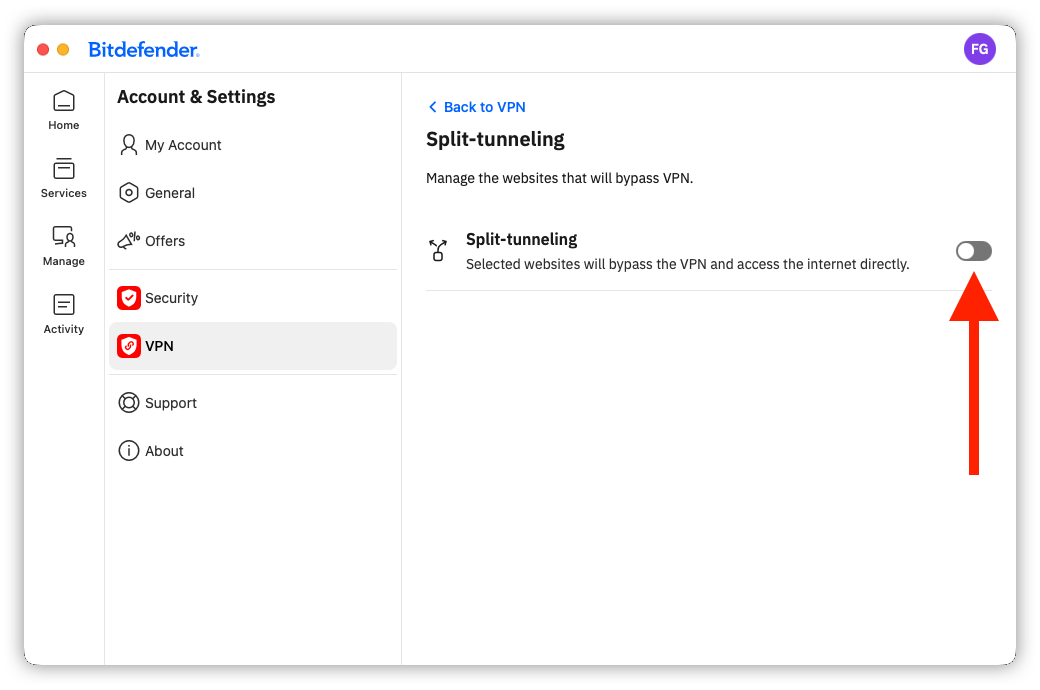This screenshot has width=1040, height=690.
Task: Open the Support menu item
Action: click(253, 403)
